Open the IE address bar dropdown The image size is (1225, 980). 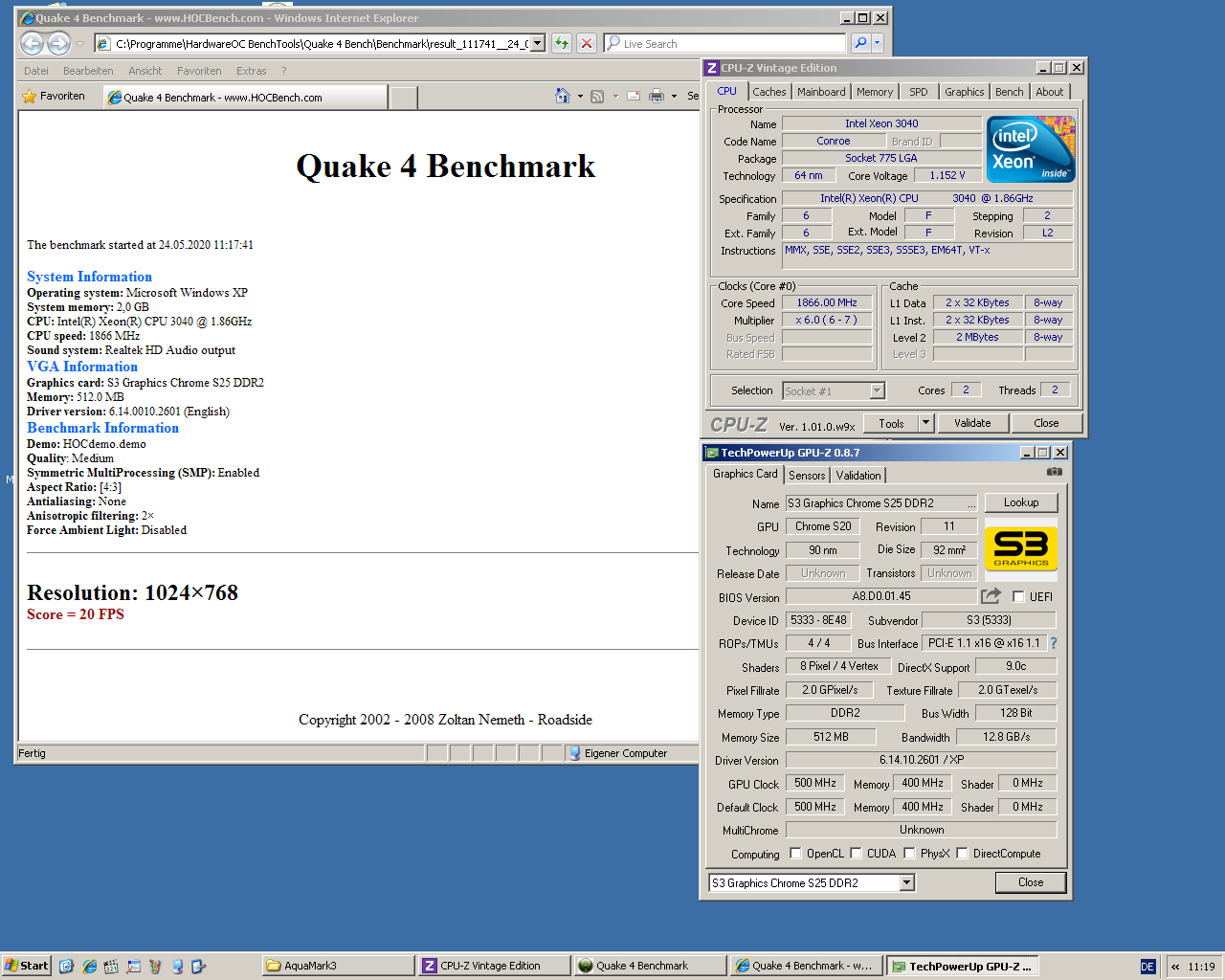(538, 43)
